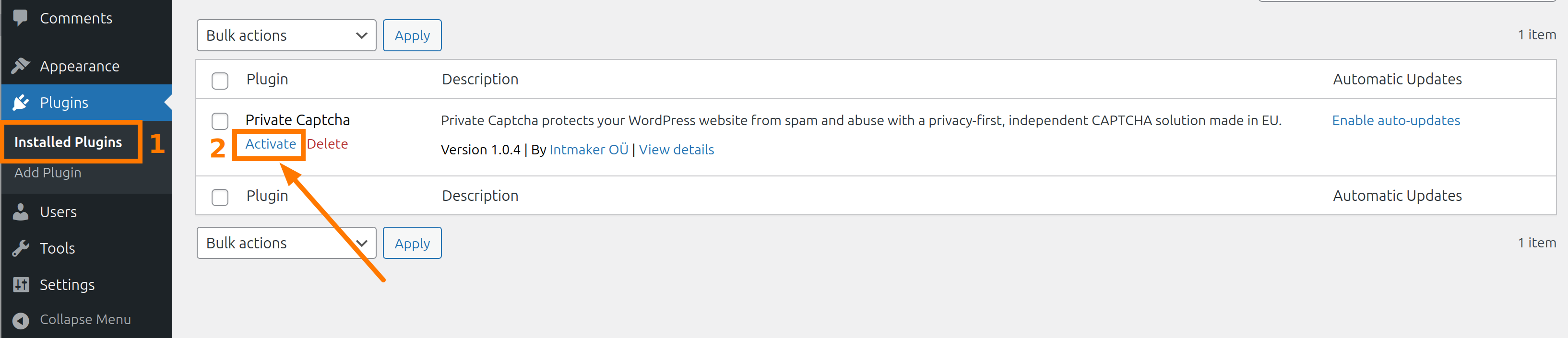1568x338 pixels.
Task: Check the select-all checkbox in the bottom row
Action: pyautogui.click(x=220, y=197)
